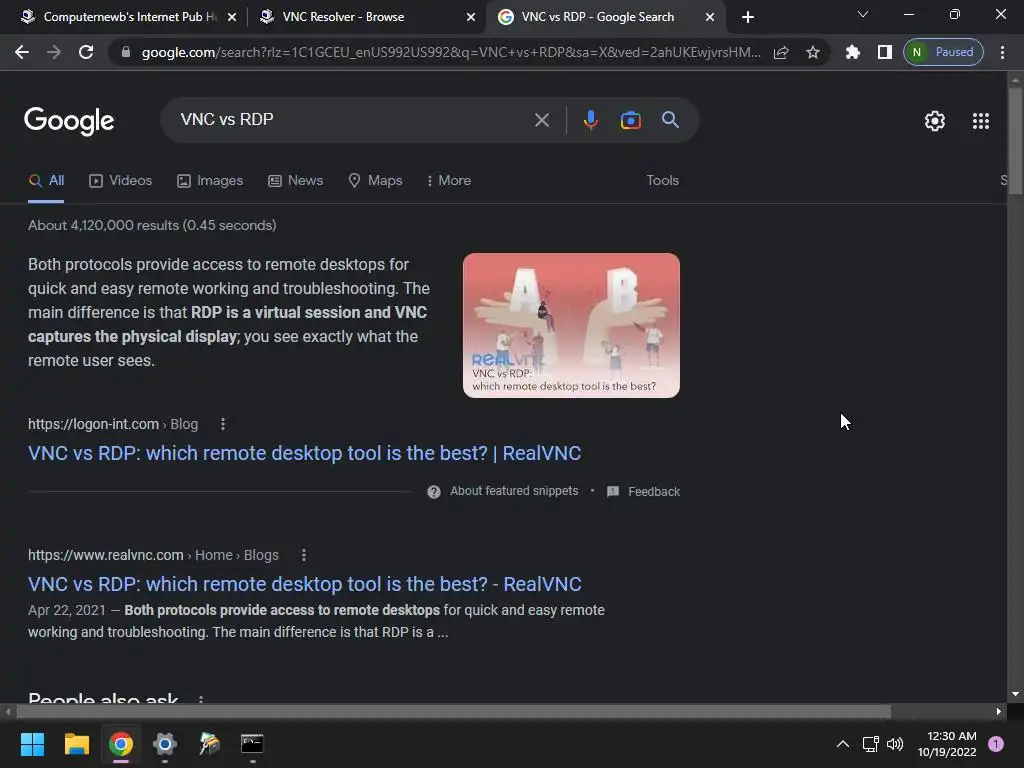Show hidden system tray icons
The image size is (1024, 768).
843,744
